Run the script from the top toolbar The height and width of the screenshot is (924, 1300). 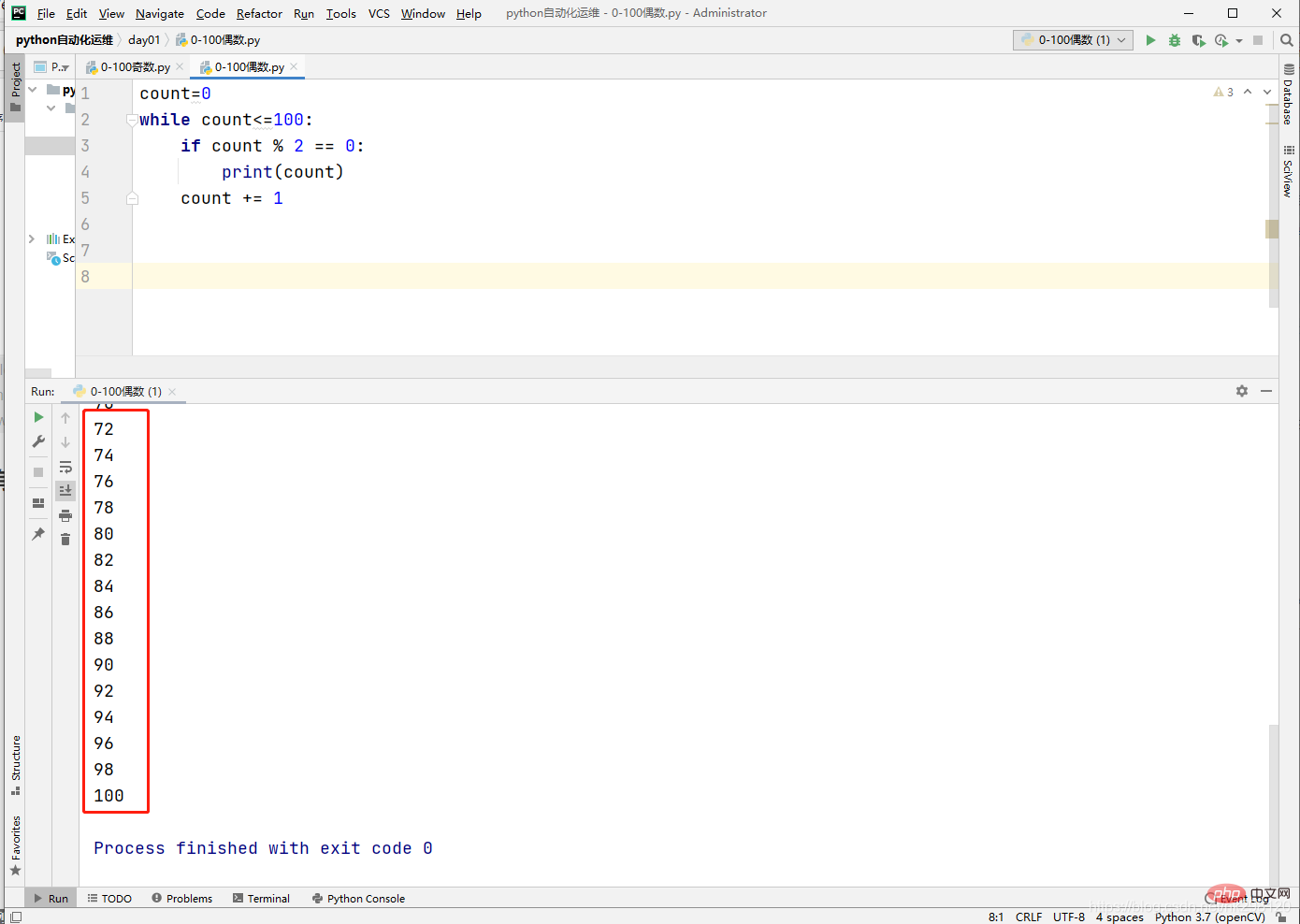coord(1150,40)
